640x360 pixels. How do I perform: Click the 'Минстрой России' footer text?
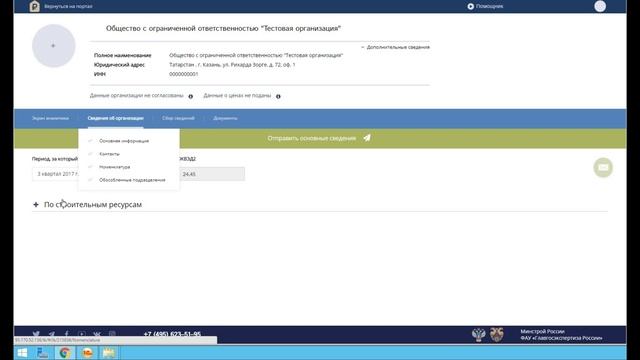(x=542, y=331)
